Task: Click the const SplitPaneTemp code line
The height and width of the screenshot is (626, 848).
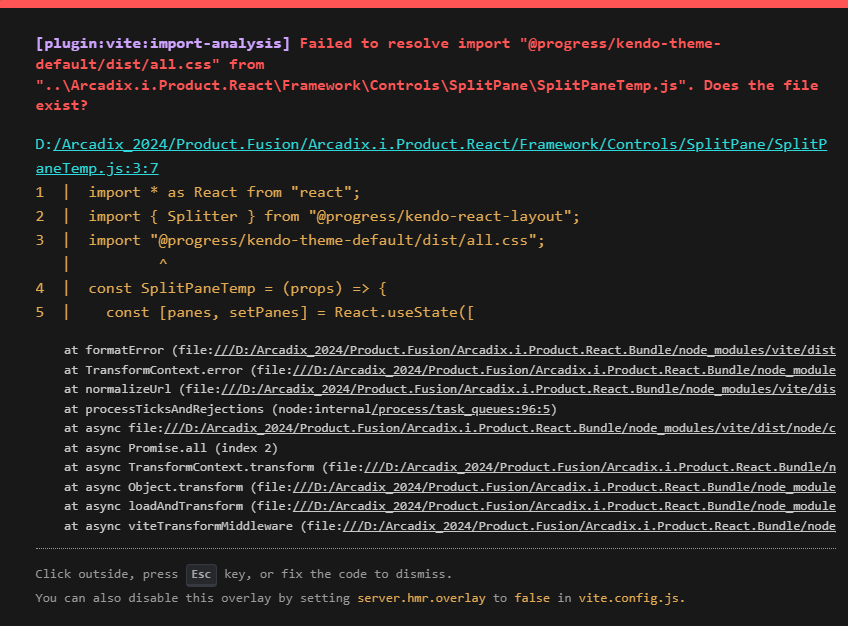Action: [237, 288]
